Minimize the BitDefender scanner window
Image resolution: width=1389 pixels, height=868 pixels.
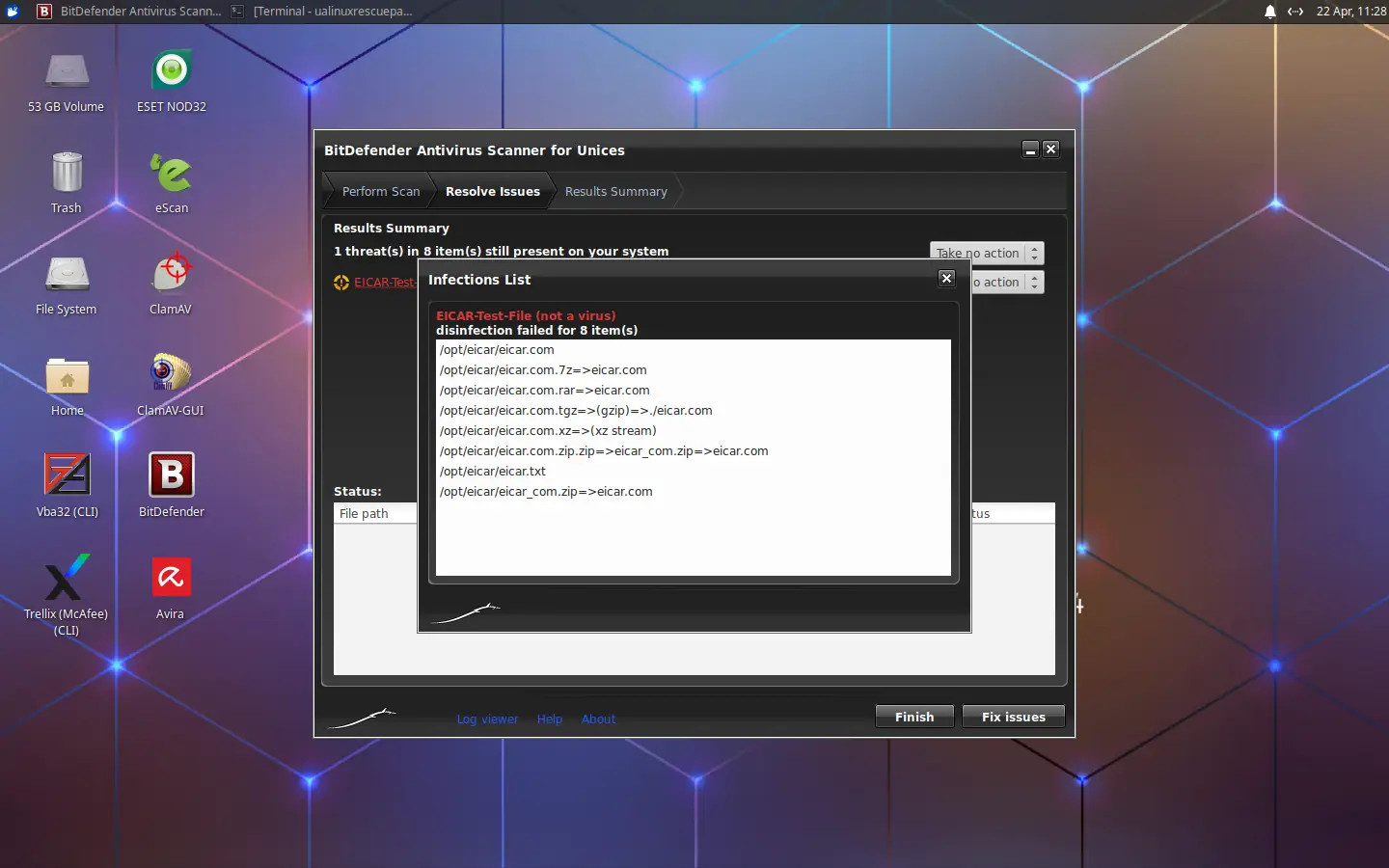[1030, 149]
